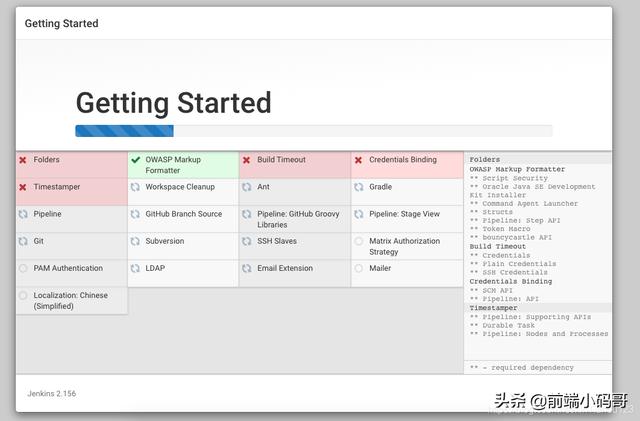
Task: Click the Jenkins 2.156 version text
Action: [x=52, y=394]
